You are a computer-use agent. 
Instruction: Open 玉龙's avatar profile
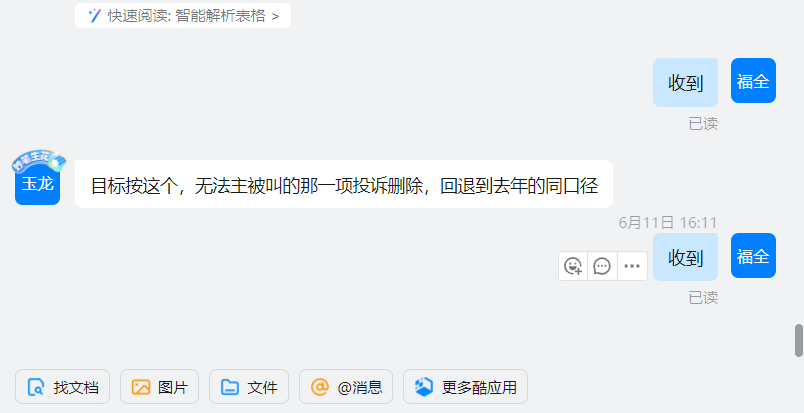pyautogui.click(x=37, y=183)
